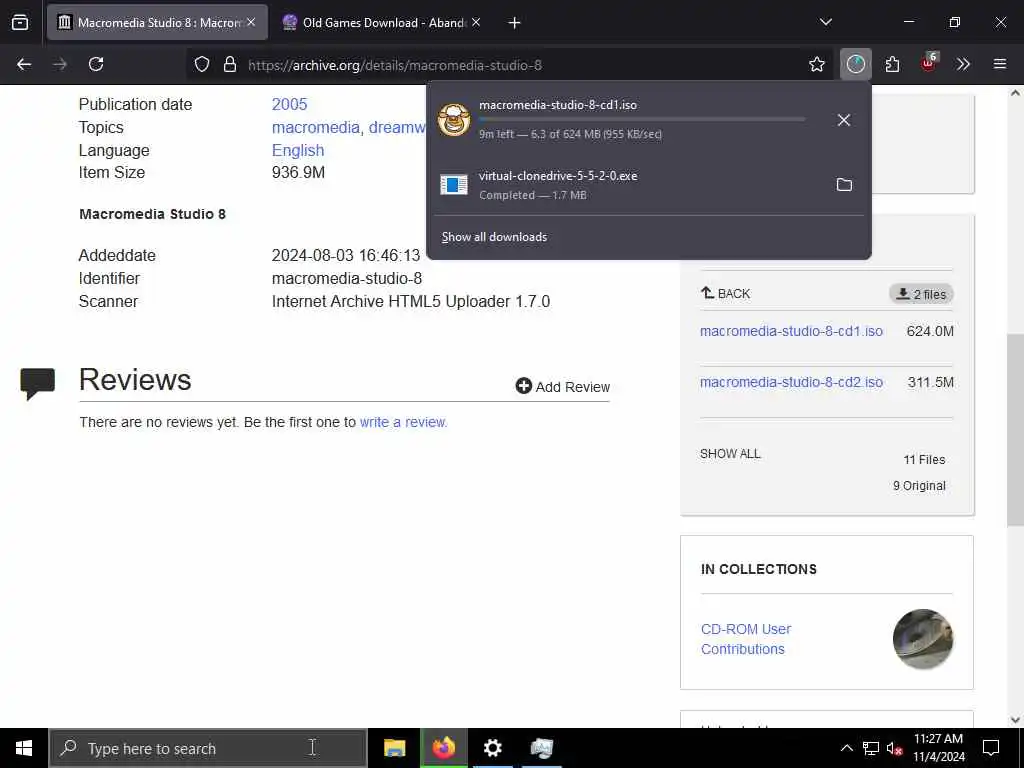
Task: List all tabs dropdown arrow
Action: (x=825, y=22)
